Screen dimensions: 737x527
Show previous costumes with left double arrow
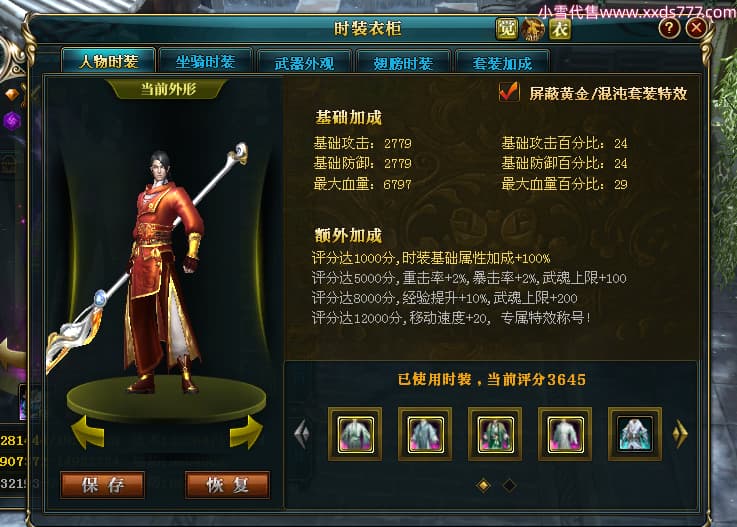click(302, 433)
